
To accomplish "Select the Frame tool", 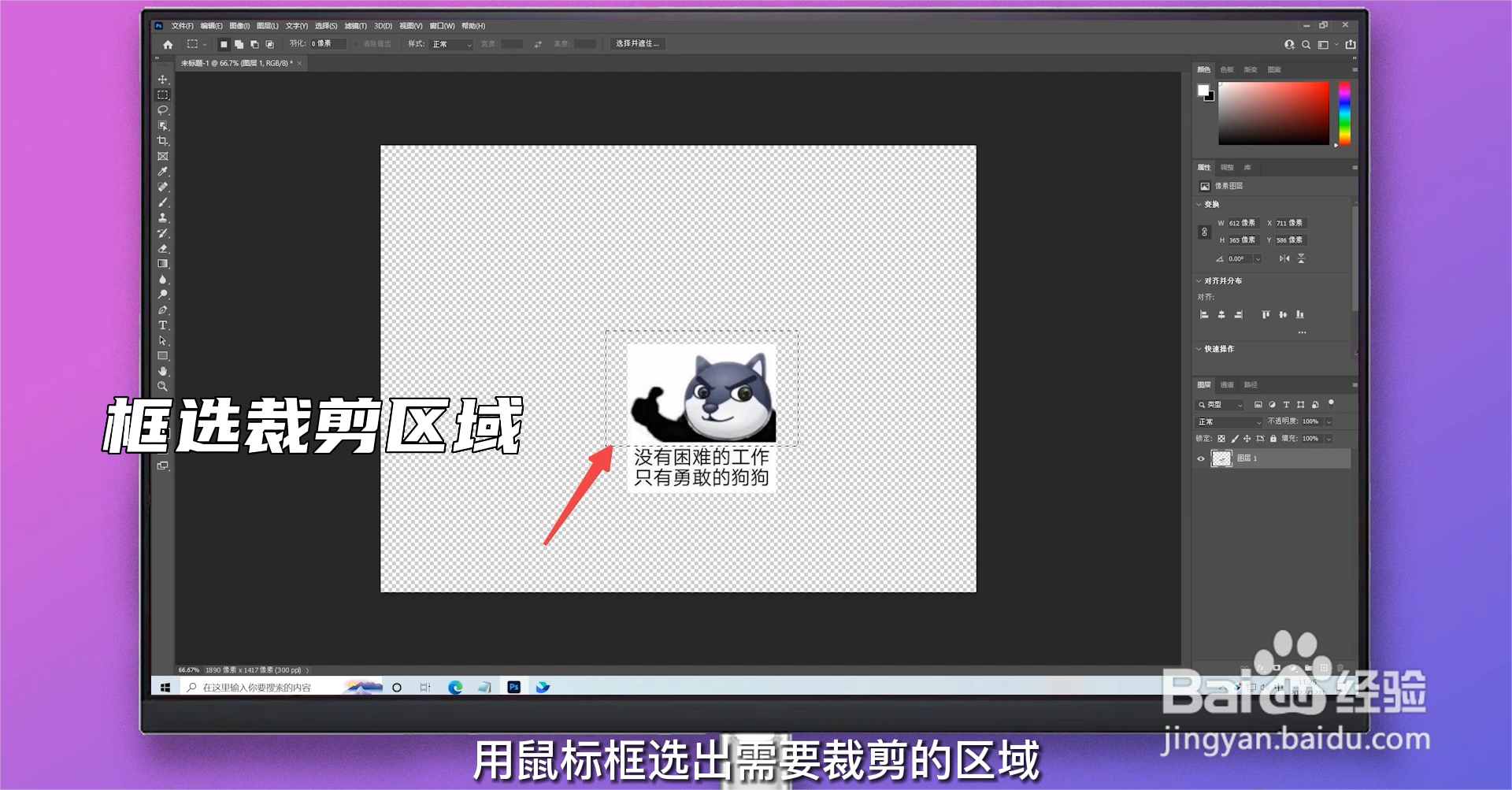I will pyautogui.click(x=163, y=157).
